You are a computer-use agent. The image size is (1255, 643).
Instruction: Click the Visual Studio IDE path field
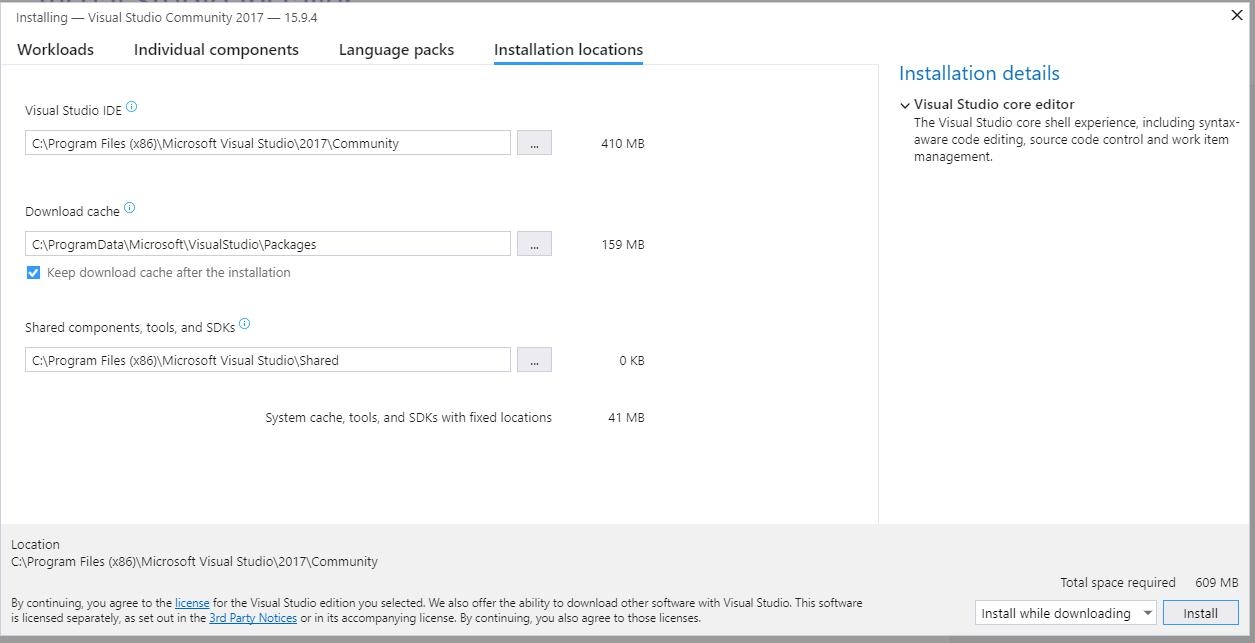pos(267,143)
